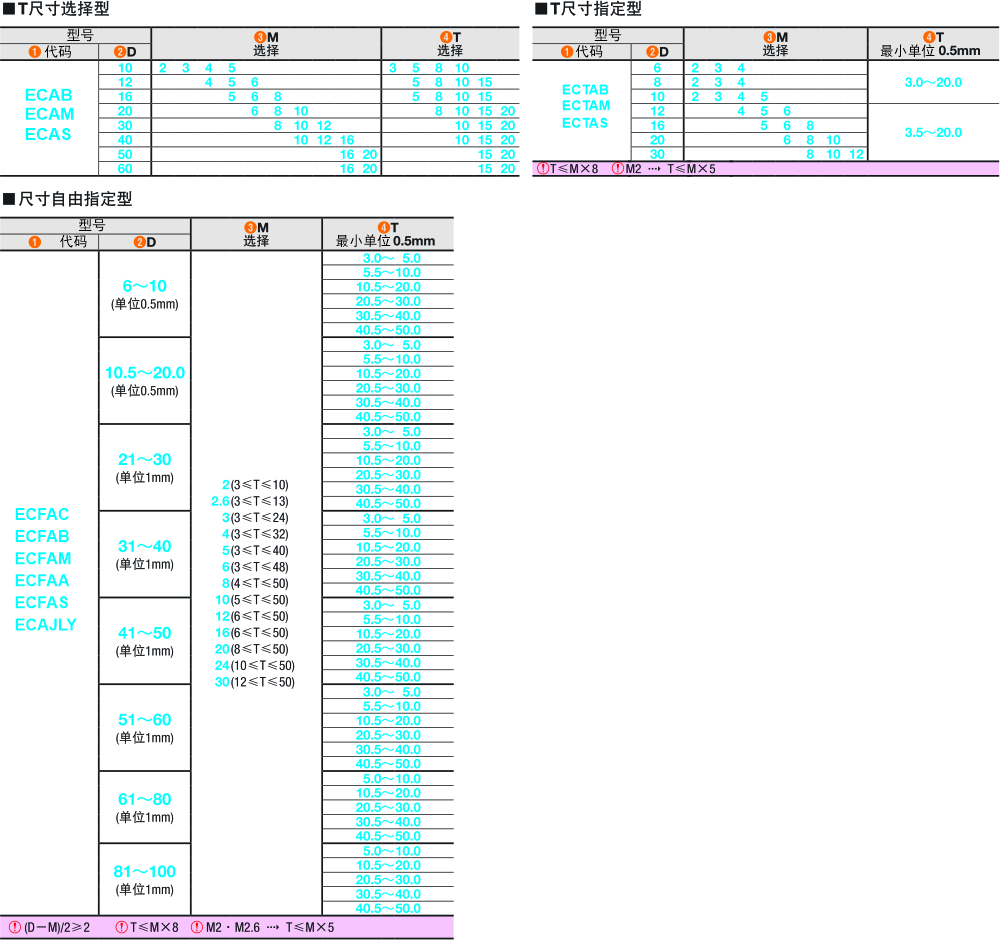Select the 3.5～20.0 T range cell
Image resolution: width=1000 pixels, height=940 pixels.
click(932, 132)
